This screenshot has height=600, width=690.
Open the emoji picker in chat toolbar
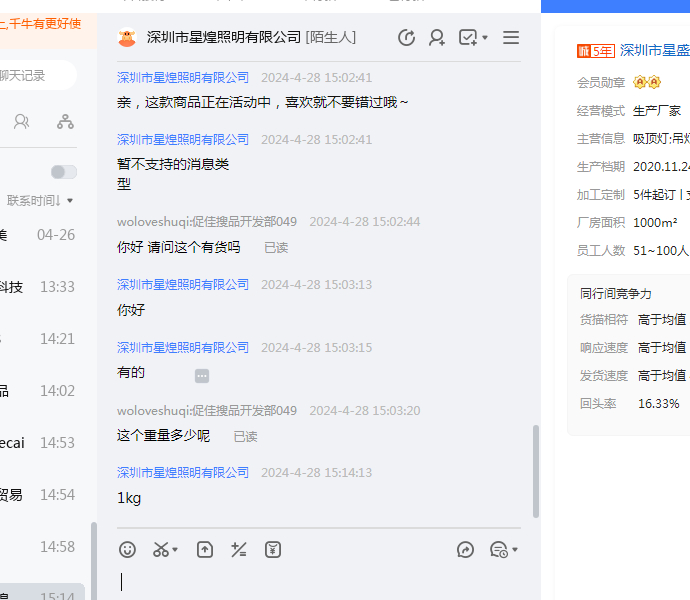click(x=127, y=549)
